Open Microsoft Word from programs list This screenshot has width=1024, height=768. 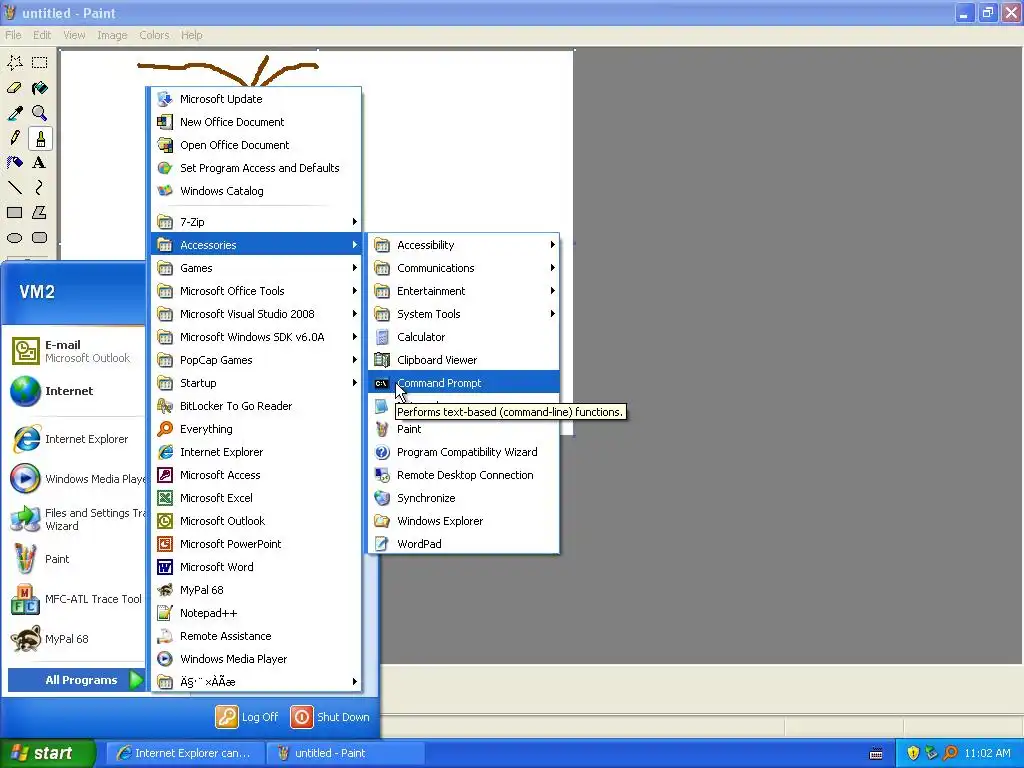[257, 567]
